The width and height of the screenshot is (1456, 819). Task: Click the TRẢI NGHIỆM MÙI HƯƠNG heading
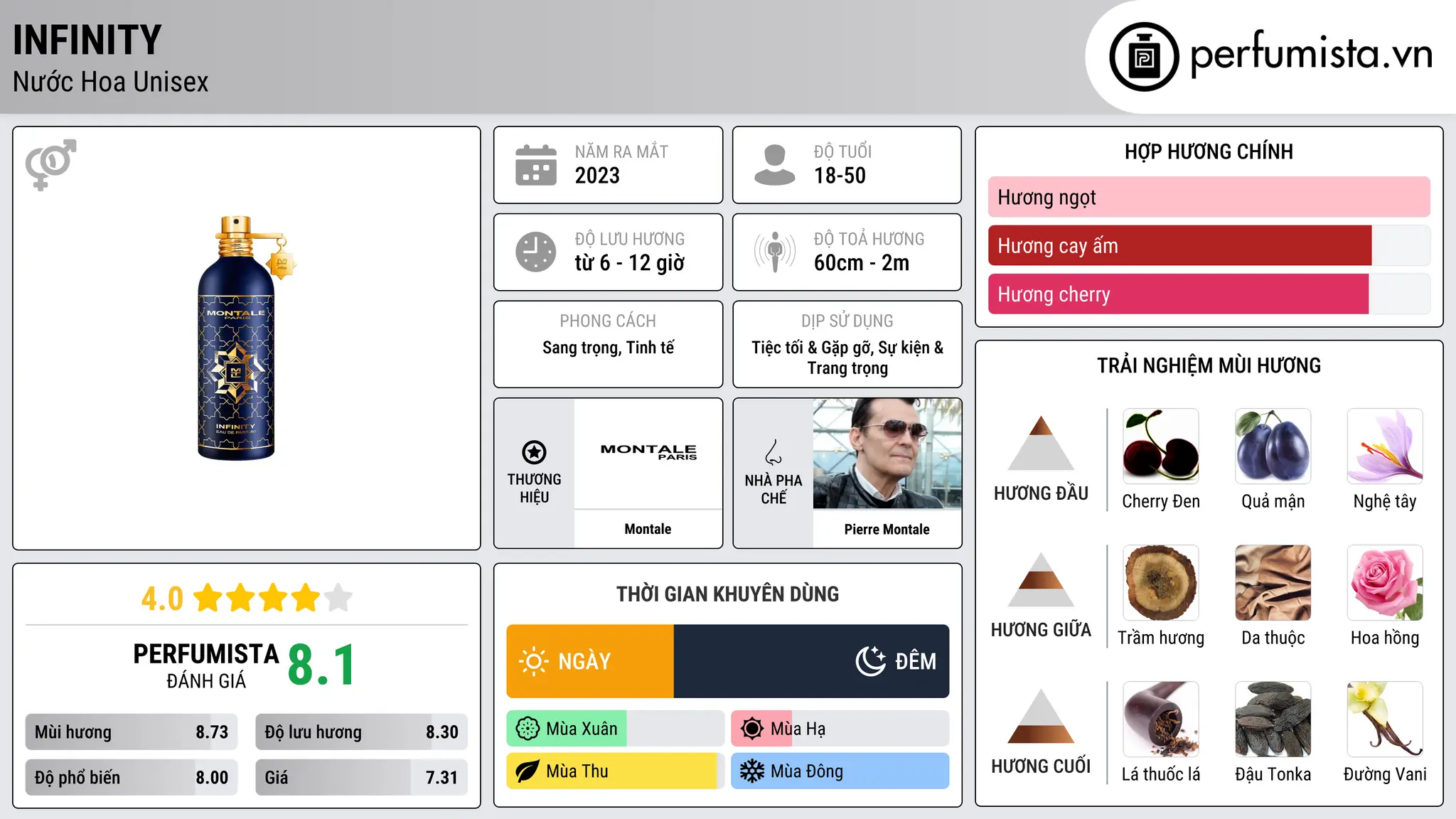tap(1209, 365)
